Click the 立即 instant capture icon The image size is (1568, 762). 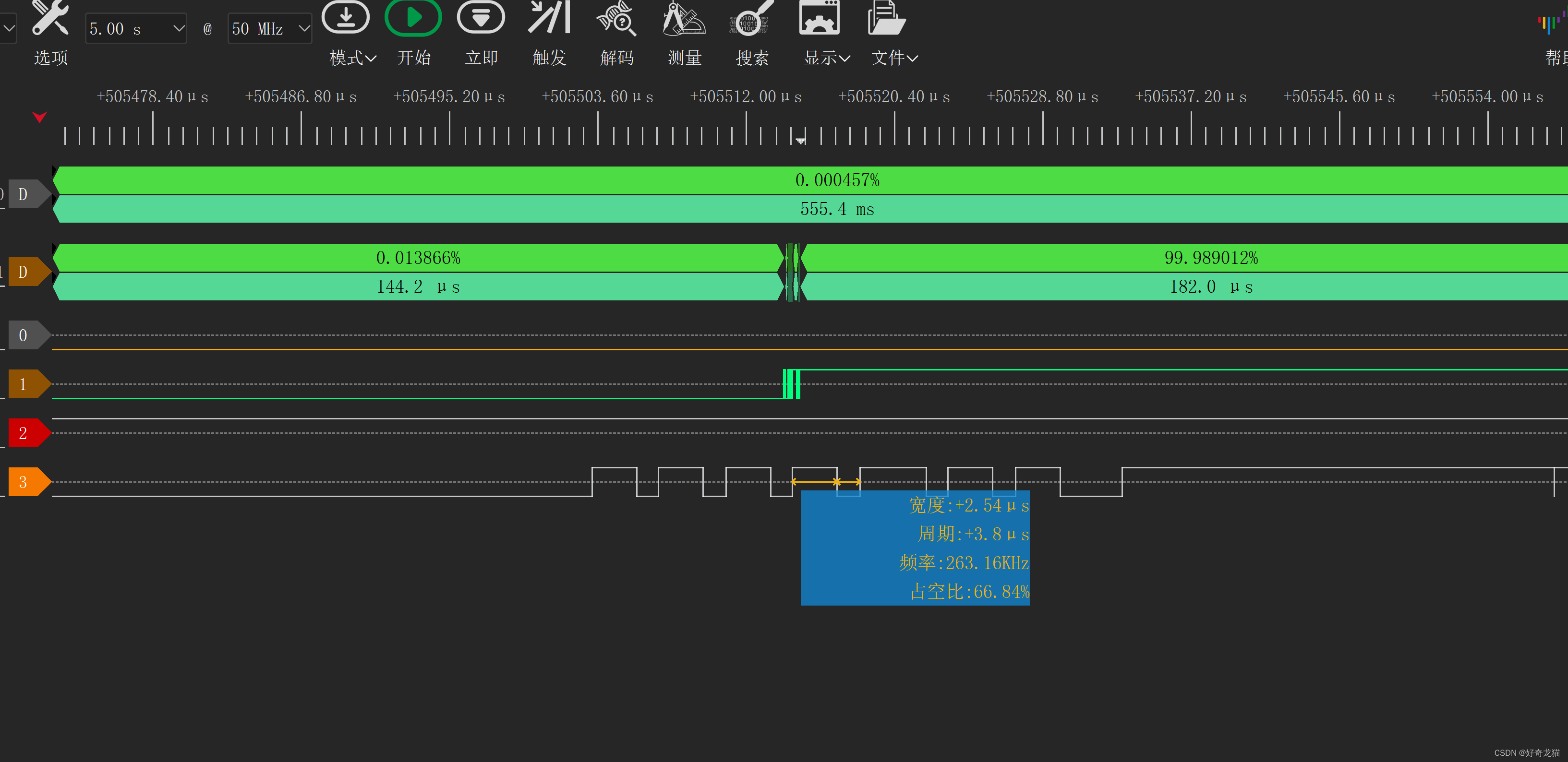coord(480,17)
